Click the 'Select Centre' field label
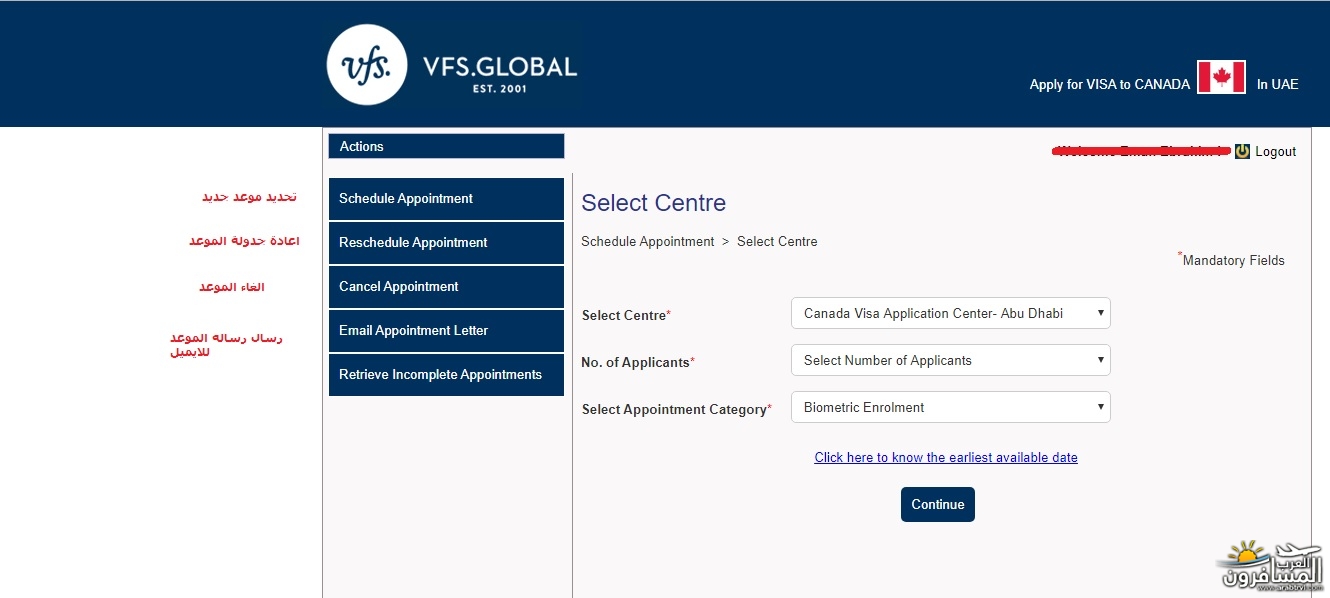This screenshot has width=1330, height=598. point(627,315)
